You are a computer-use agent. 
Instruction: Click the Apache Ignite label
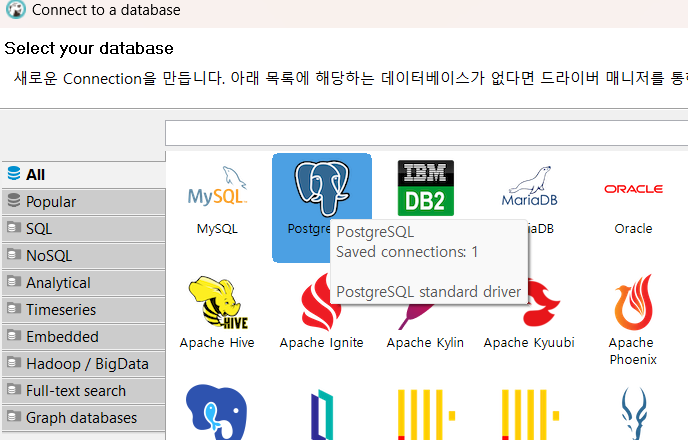[322, 343]
